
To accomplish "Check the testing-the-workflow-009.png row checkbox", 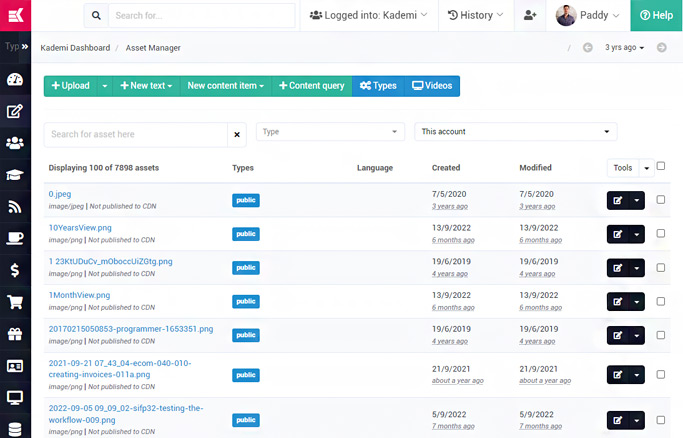I will point(661,420).
